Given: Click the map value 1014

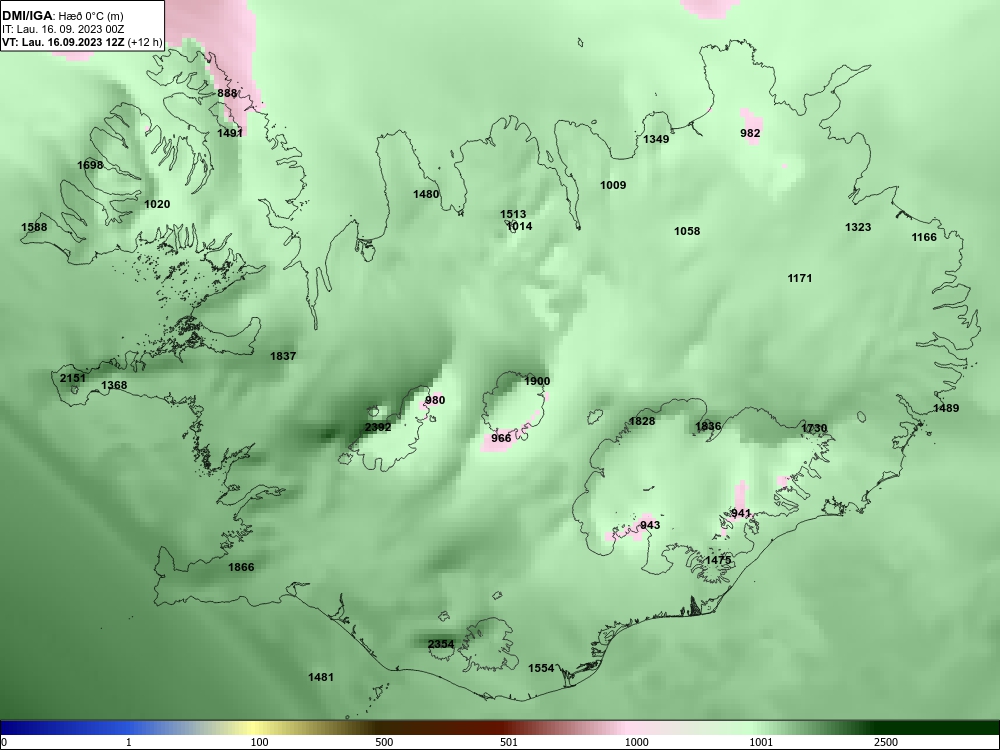Looking at the screenshot, I should (519, 226).
